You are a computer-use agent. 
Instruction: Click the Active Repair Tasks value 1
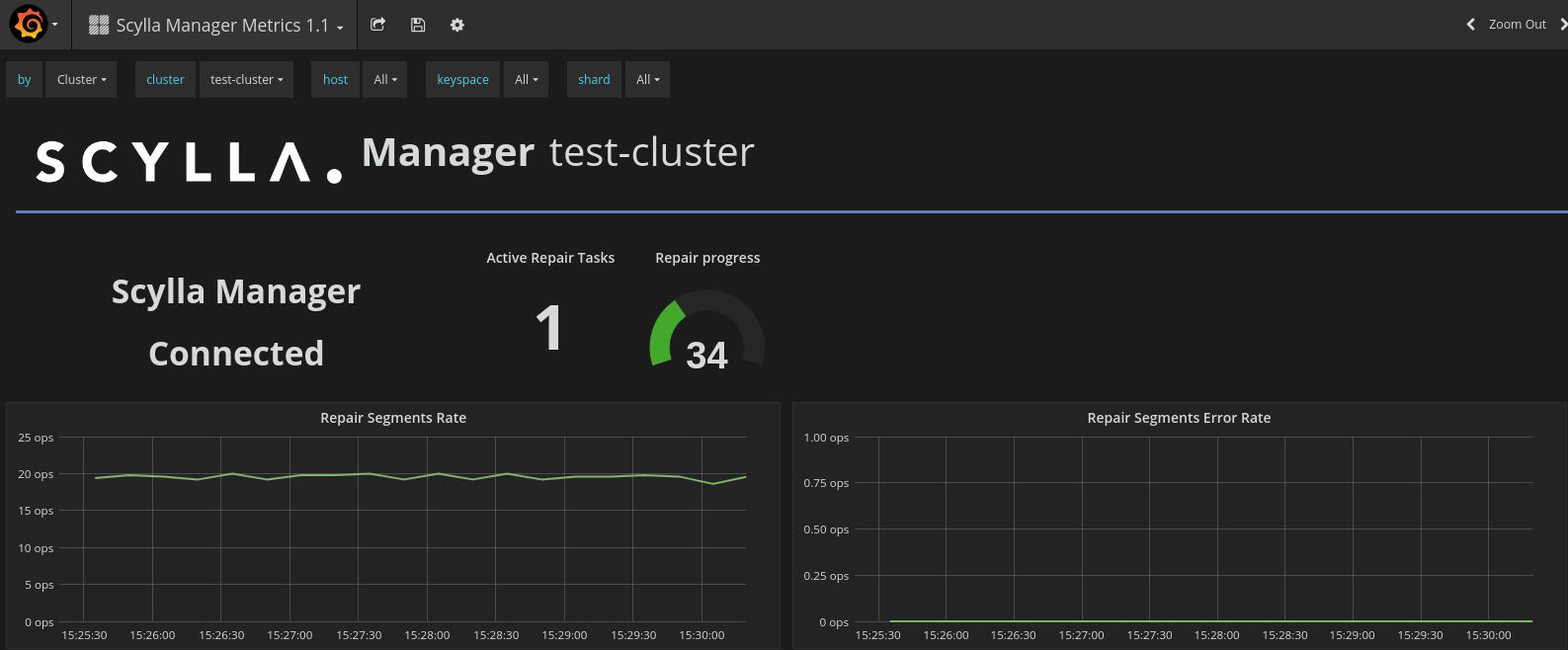[548, 328]
